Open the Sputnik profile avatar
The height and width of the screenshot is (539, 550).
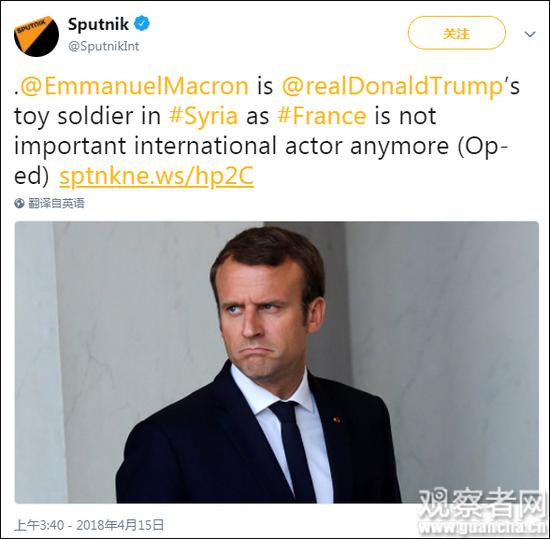(x=36, y=35)
